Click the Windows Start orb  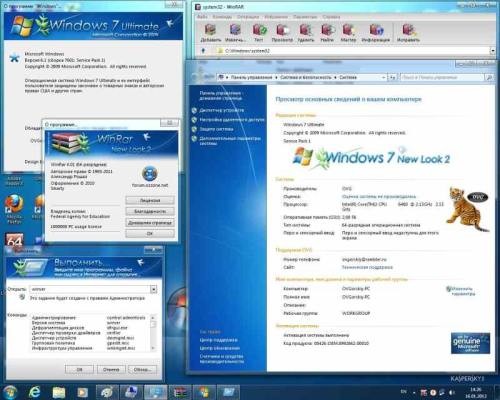coord(10,392)
